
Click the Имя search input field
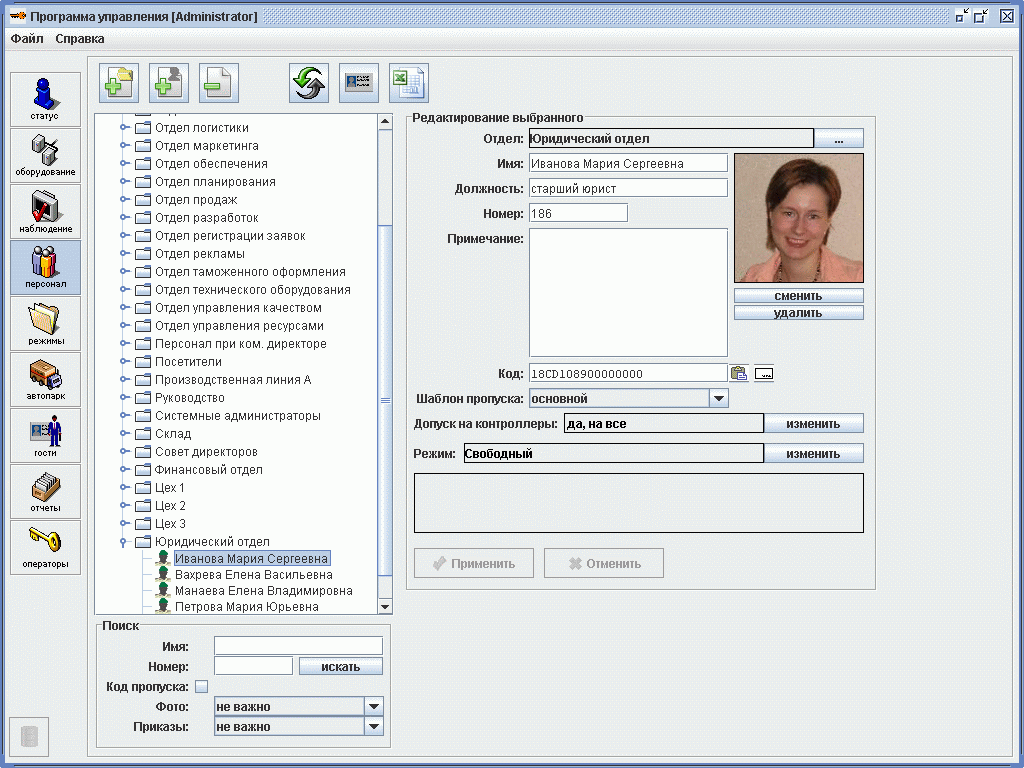[x=298, y=646]
